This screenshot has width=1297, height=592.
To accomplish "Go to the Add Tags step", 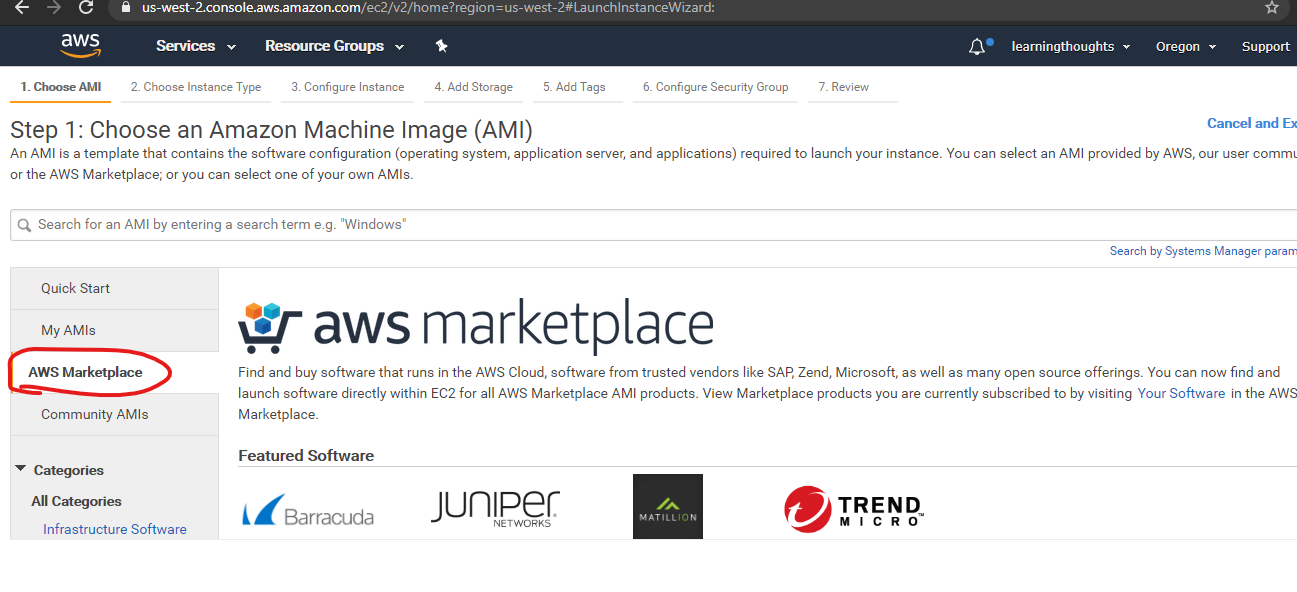I will tap(575, 87).
